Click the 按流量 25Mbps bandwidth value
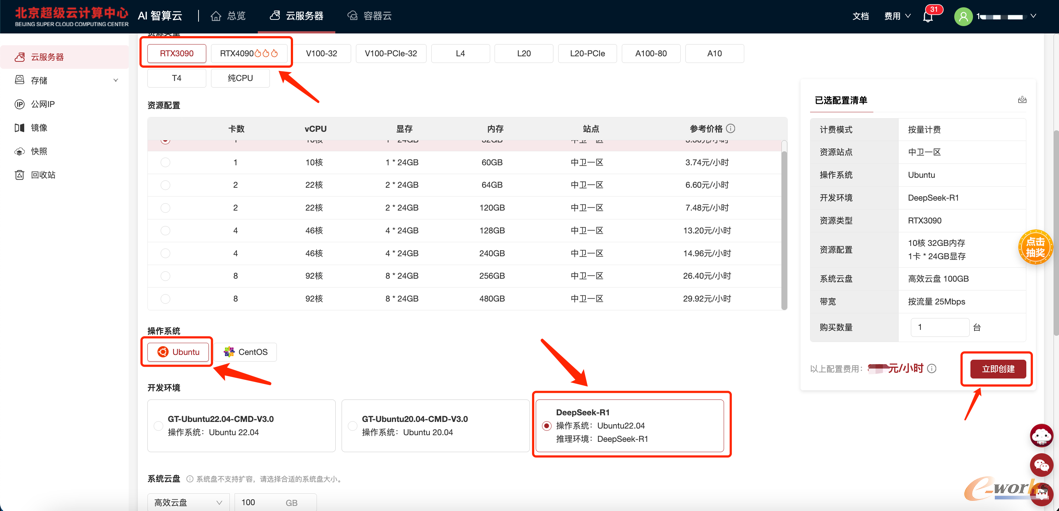 (x=937, y=300)
